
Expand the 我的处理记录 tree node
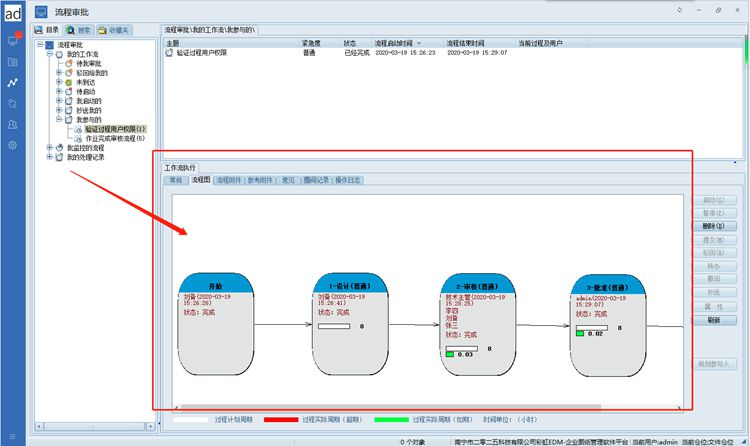click(50, 157)
